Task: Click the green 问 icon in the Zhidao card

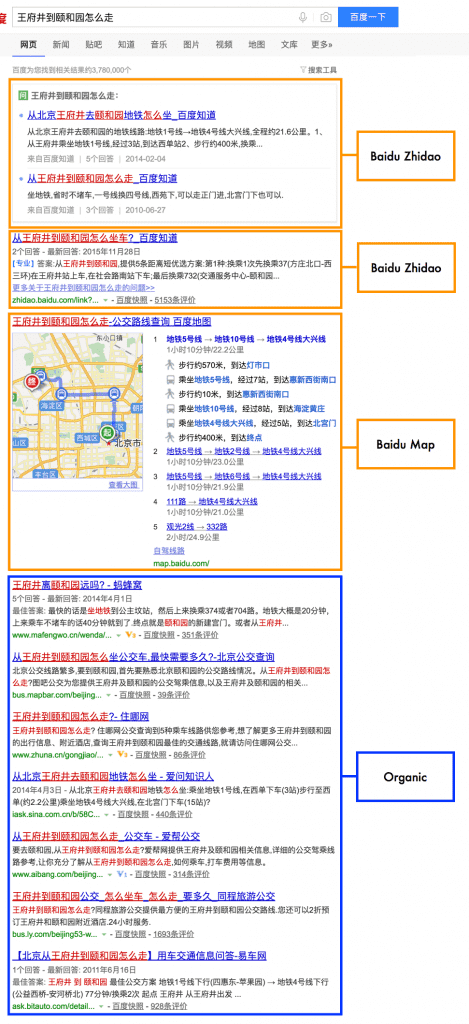Action: 23,95
